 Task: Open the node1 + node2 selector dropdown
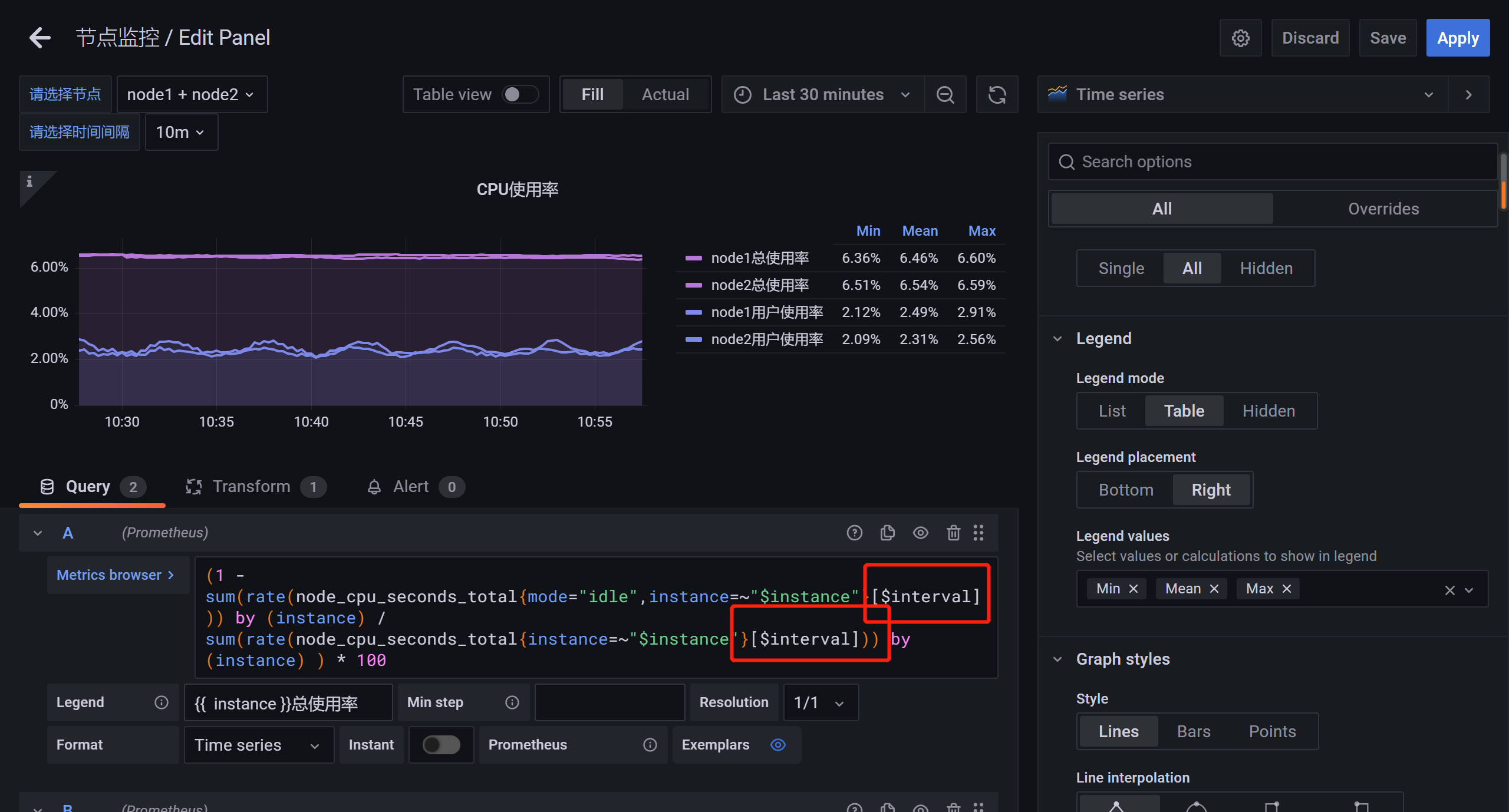192,94
